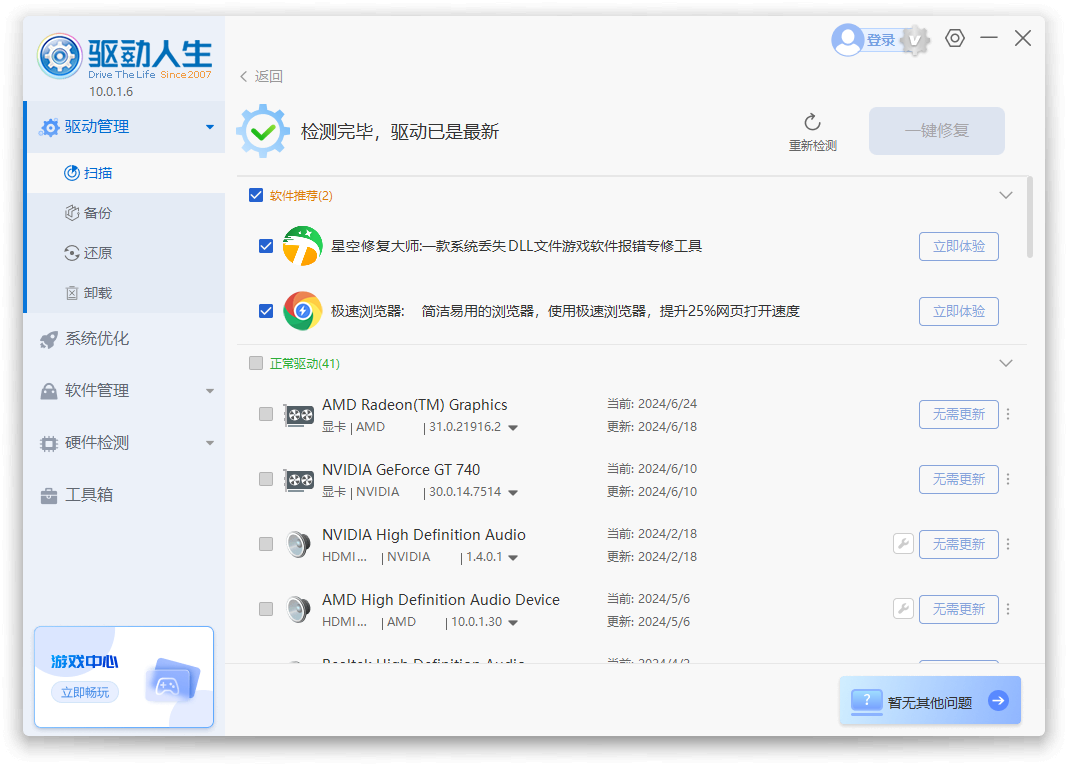The image size is (1068, 766).
Task: Click the user avatar icon
Action: [x=847, y=40]
